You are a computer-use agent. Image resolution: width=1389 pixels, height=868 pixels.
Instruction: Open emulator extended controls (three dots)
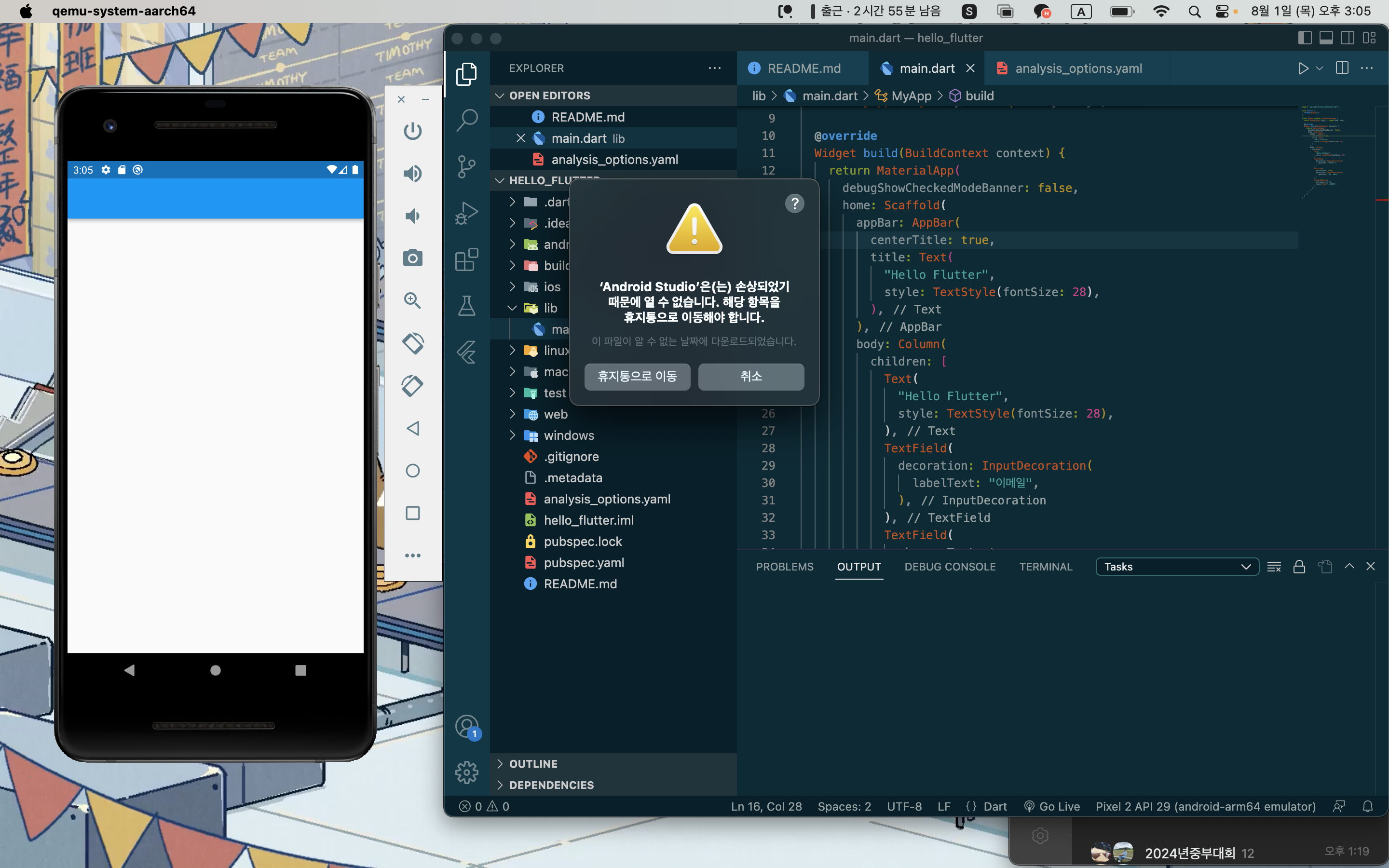click(x=413, y=556)
